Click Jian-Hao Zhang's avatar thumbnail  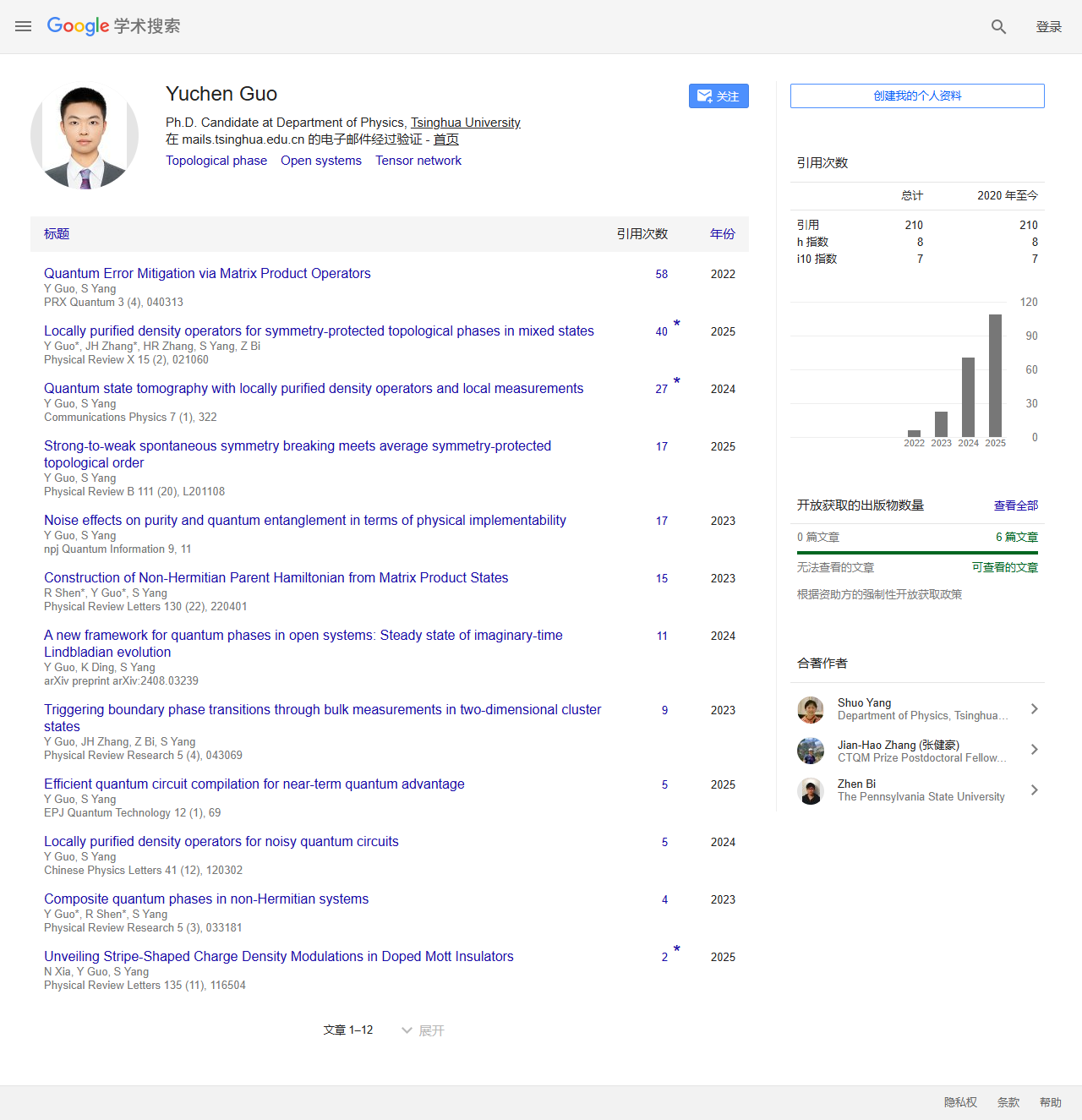click(x=811, y=751)
